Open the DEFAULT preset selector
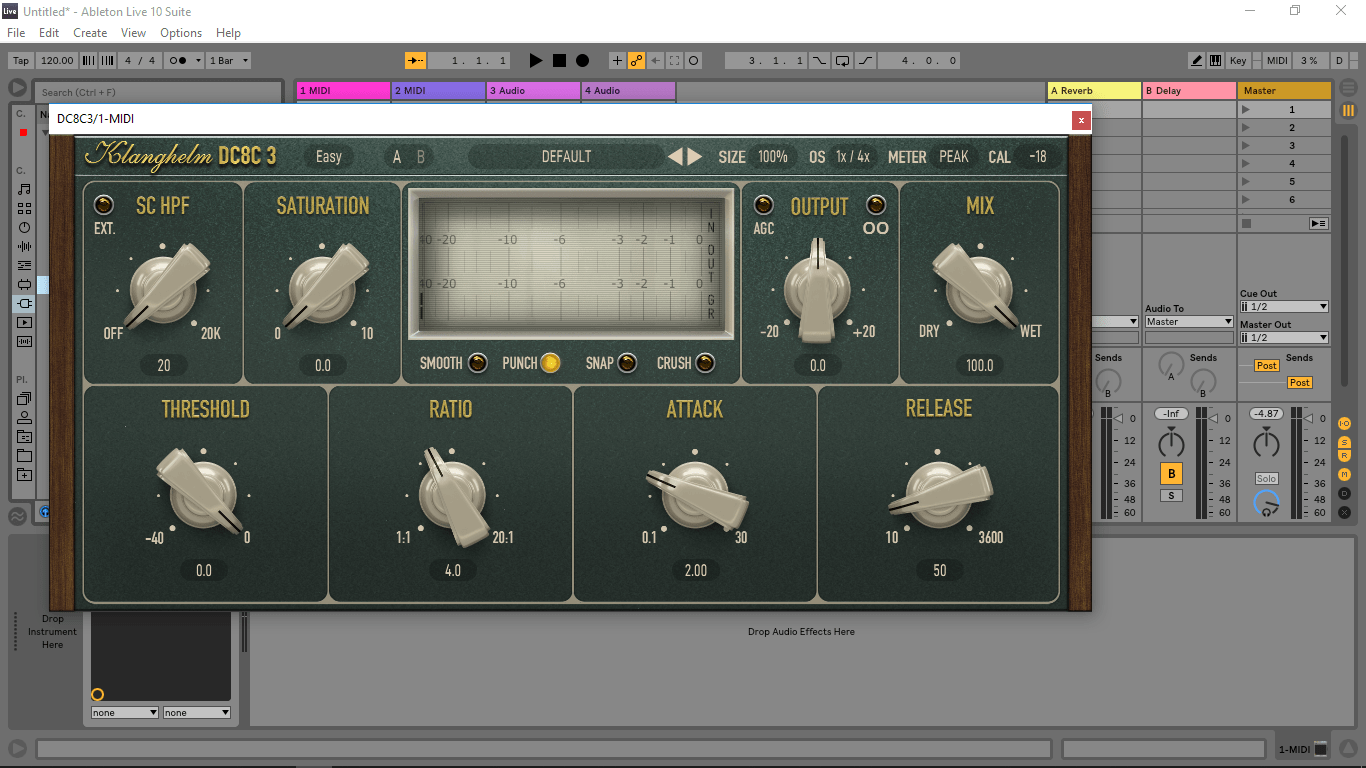The image size is (1366, 768). (566, 157)
